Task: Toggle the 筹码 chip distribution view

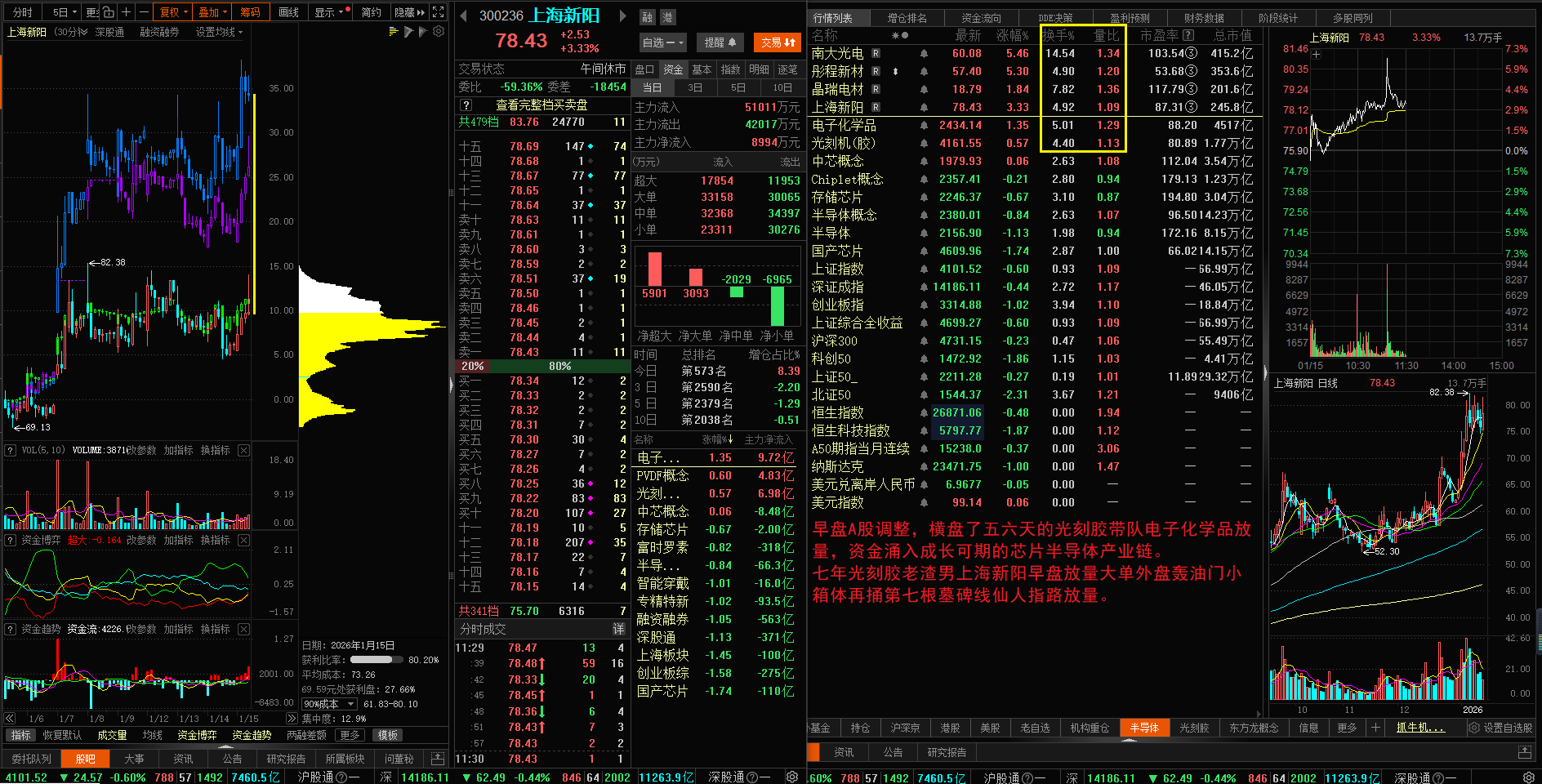Action: tap(250, 12)
